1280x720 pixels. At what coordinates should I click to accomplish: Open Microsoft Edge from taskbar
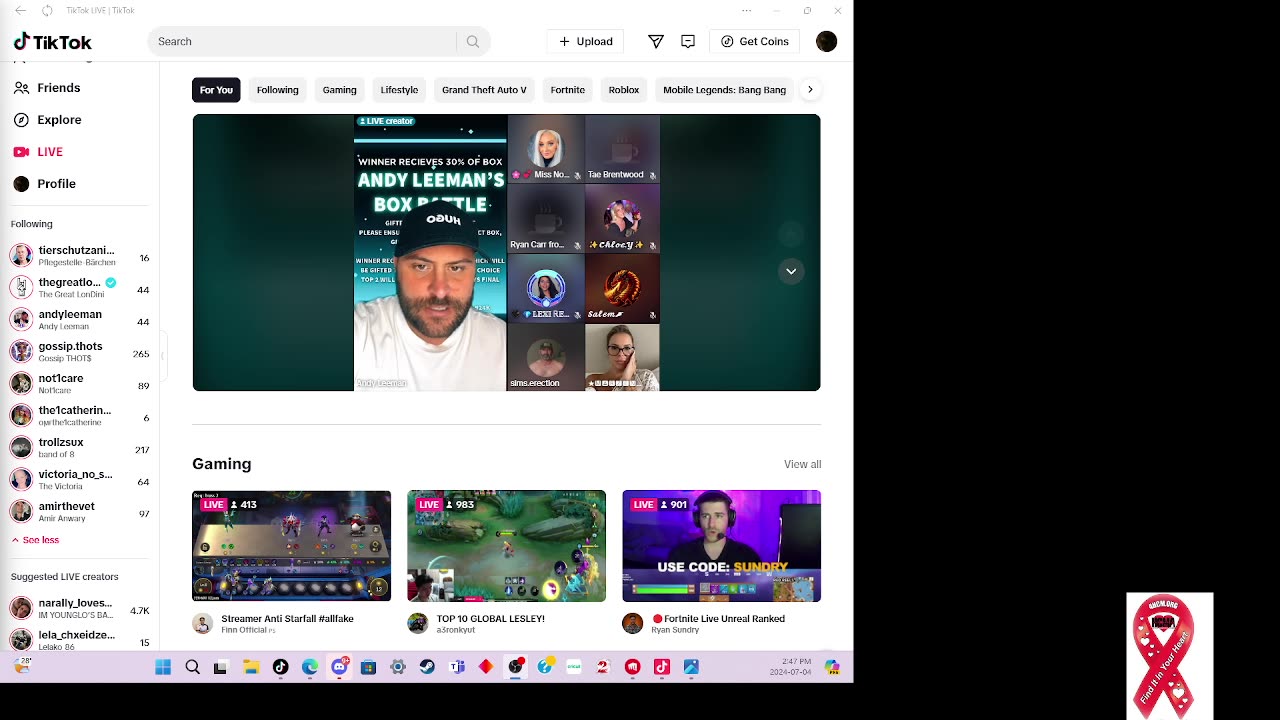tap(310, 667)
